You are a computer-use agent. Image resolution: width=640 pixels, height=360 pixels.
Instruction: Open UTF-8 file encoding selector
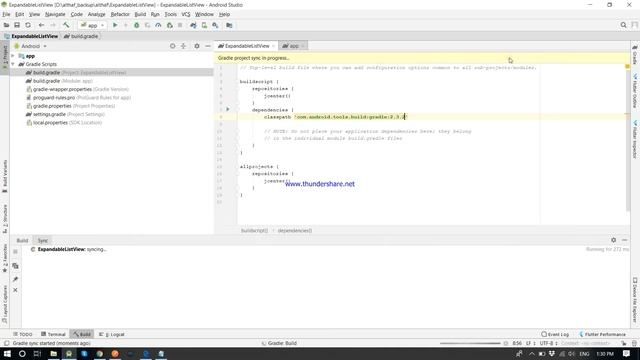click(x=548, y=343)
